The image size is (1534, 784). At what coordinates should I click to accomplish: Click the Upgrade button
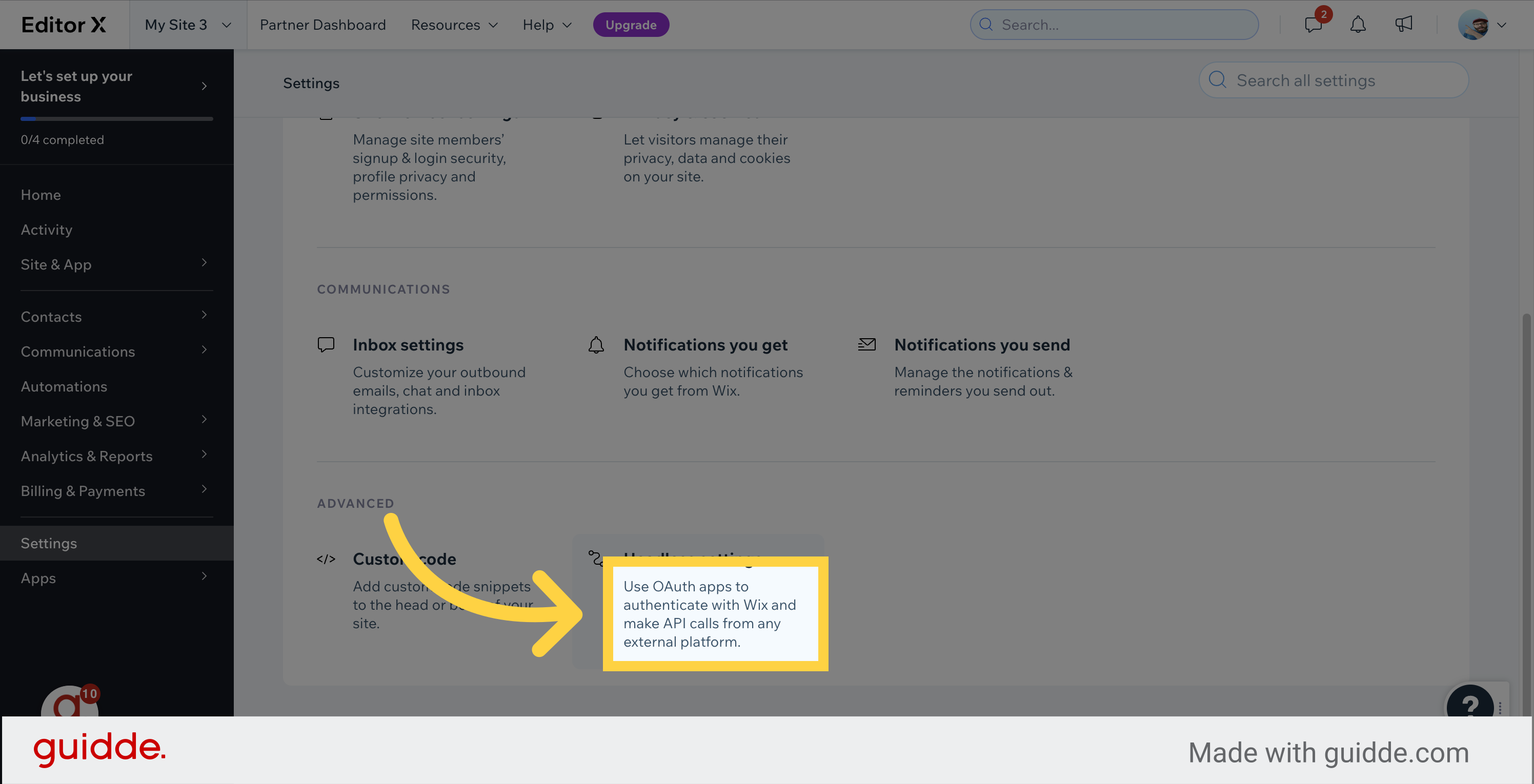631,25
